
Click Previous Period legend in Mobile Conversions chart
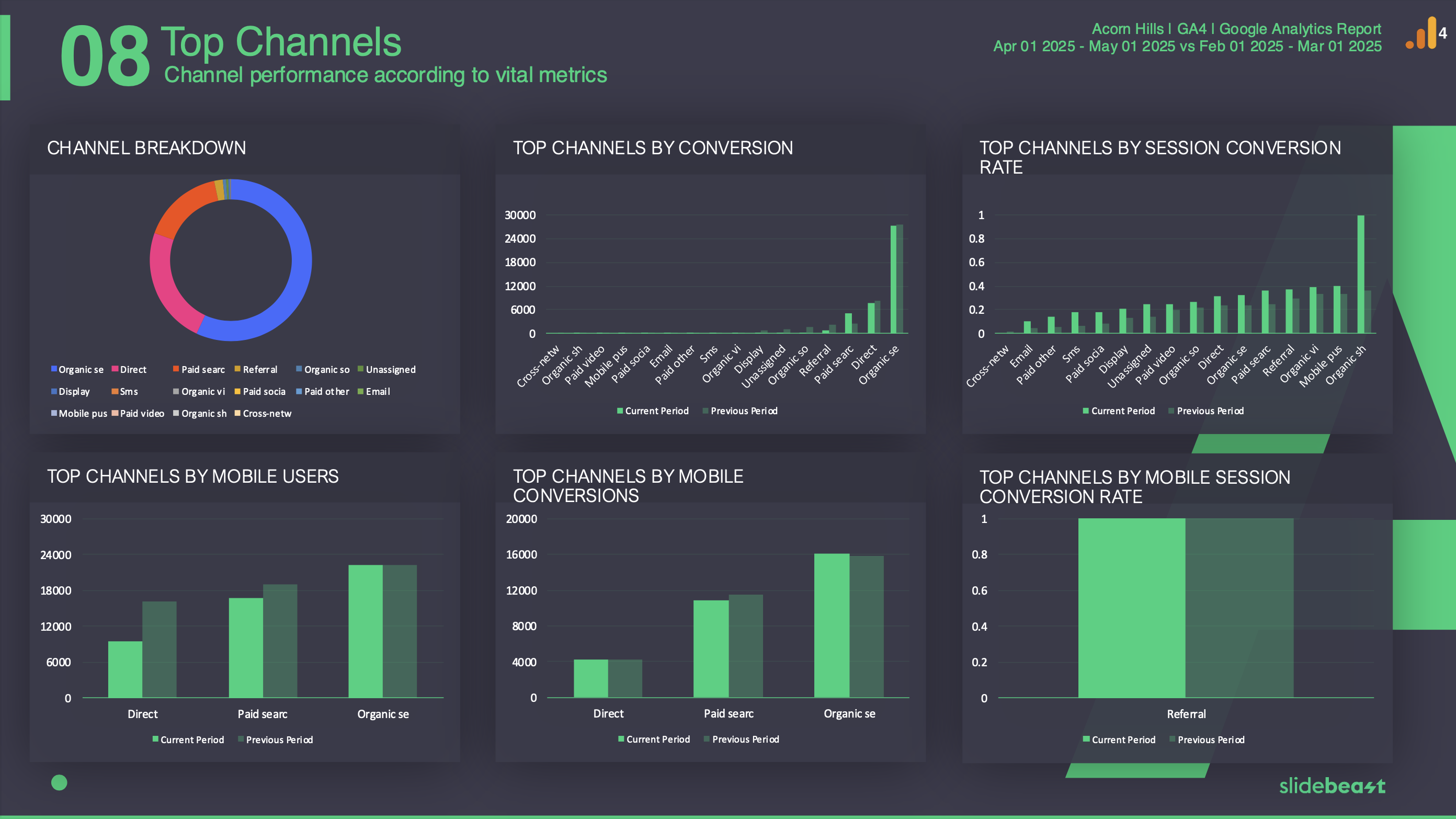tap(742, 740)
